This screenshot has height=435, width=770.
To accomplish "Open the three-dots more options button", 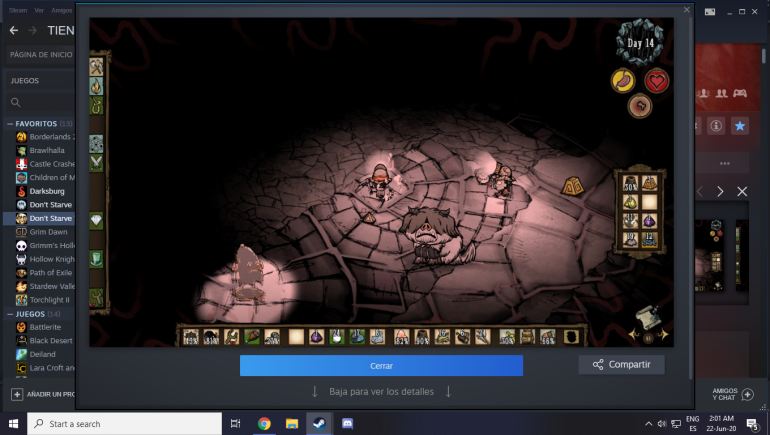I will coord(725,163).
